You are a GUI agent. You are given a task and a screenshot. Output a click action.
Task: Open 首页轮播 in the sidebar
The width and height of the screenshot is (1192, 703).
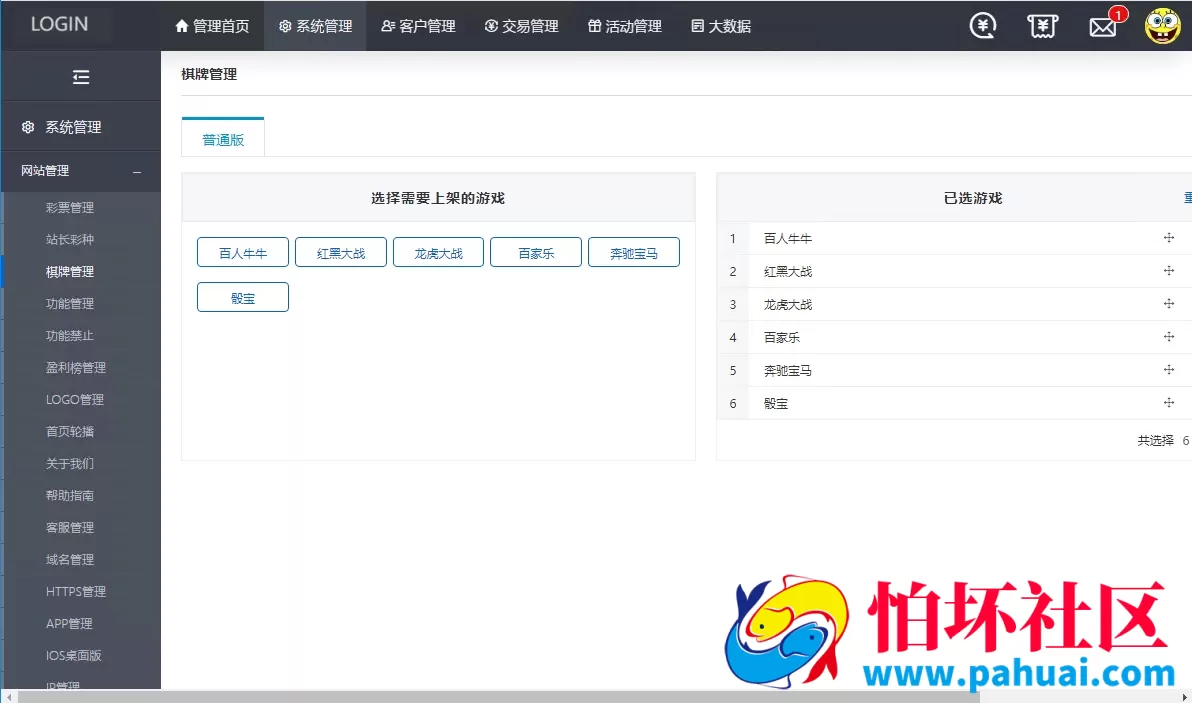tap(70, 431)
